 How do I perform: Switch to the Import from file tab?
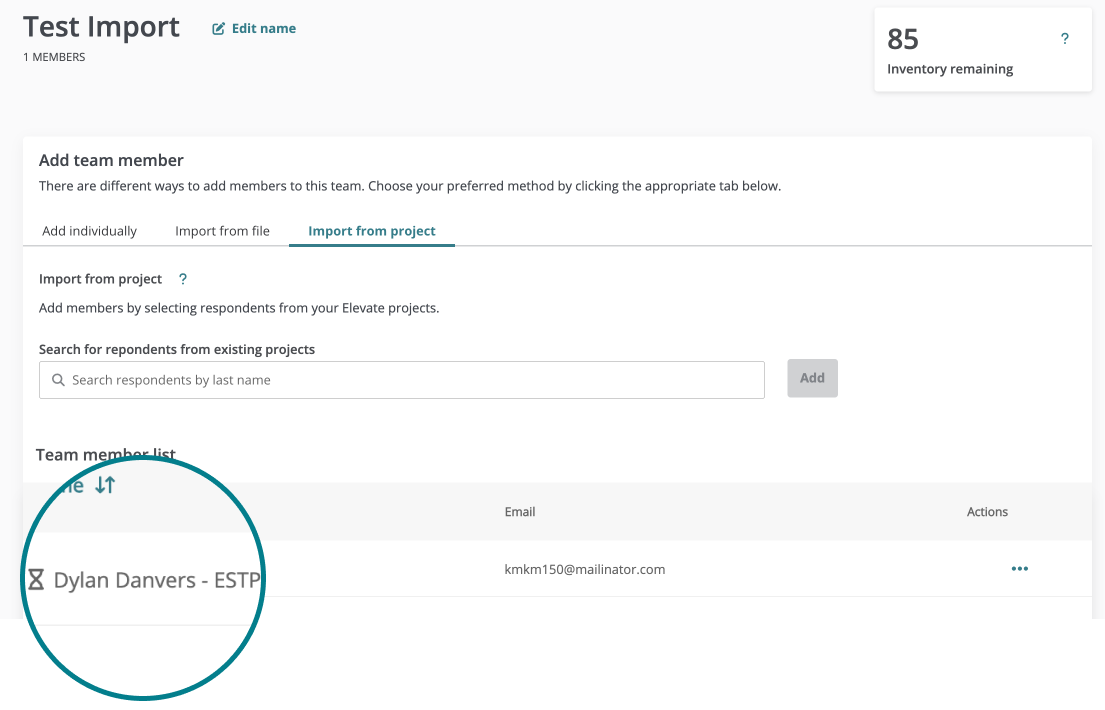coord(223,231)
